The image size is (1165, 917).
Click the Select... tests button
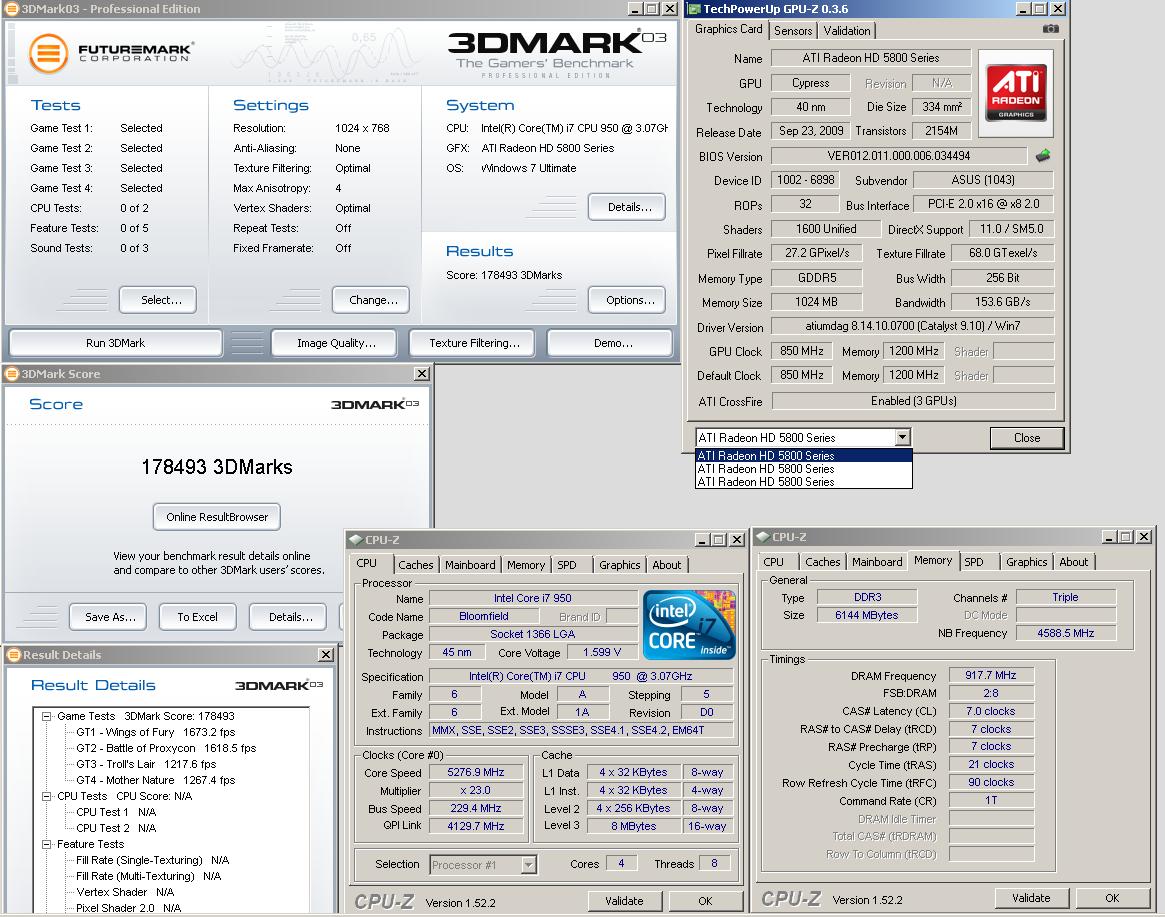pos(160,300)
